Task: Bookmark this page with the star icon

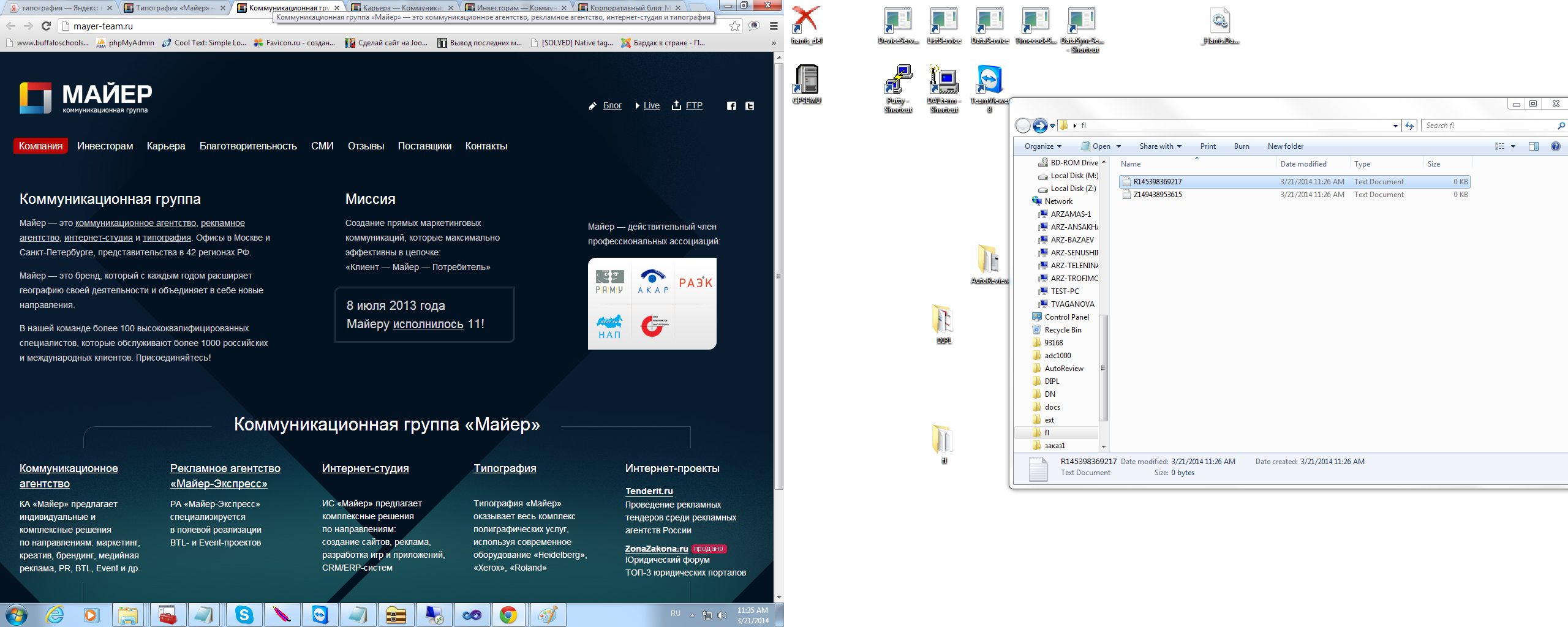Action: coord(734,26)
